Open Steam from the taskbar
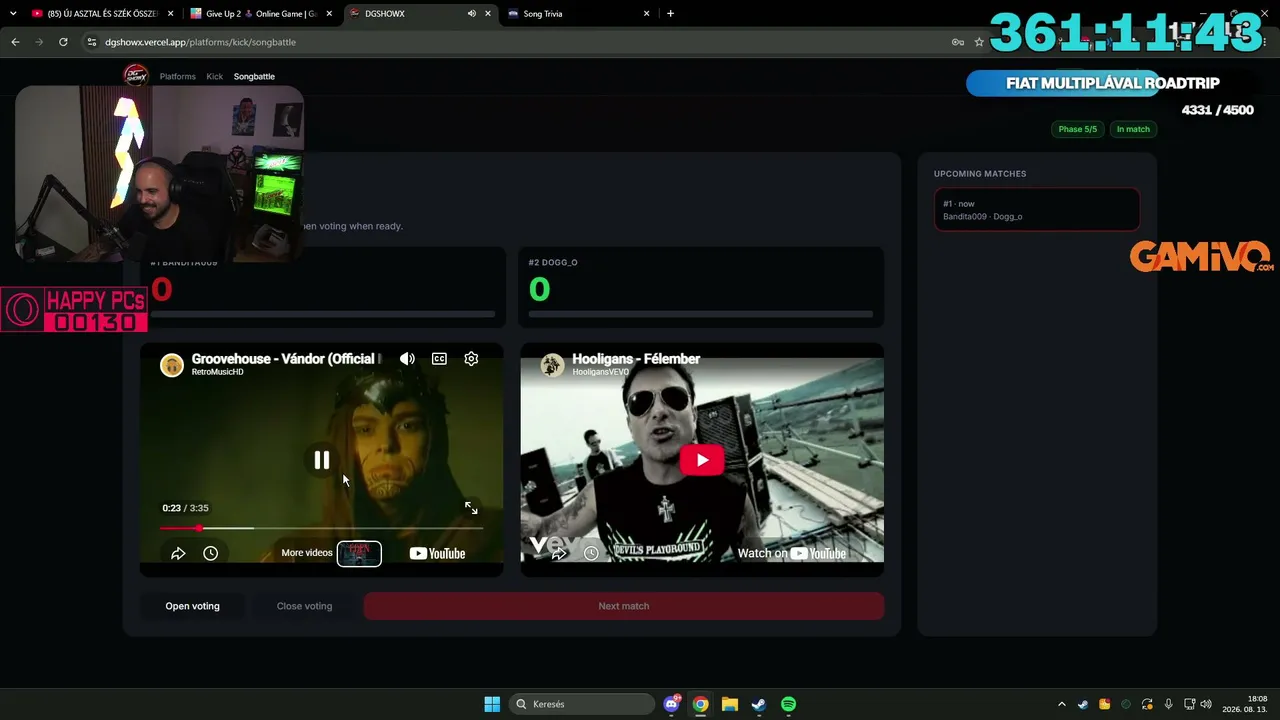 point(759,704)
